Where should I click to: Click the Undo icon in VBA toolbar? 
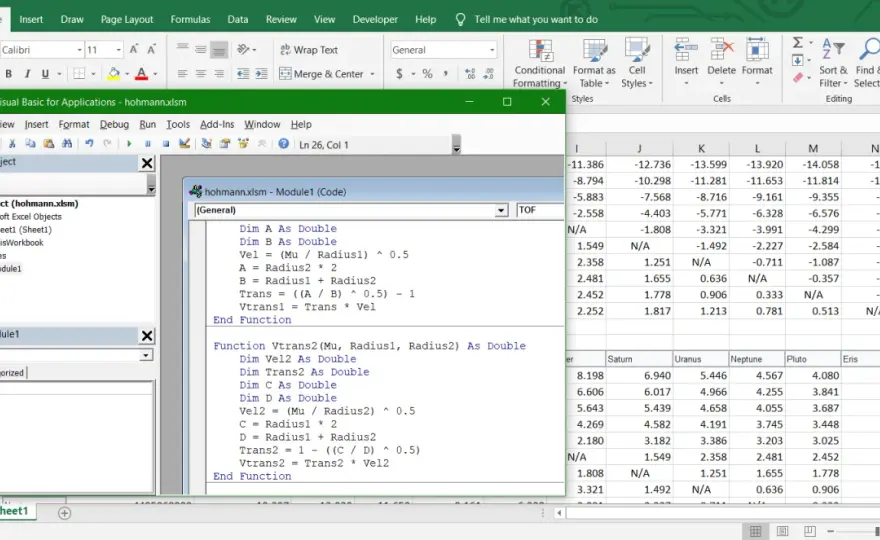pos(89,144)
